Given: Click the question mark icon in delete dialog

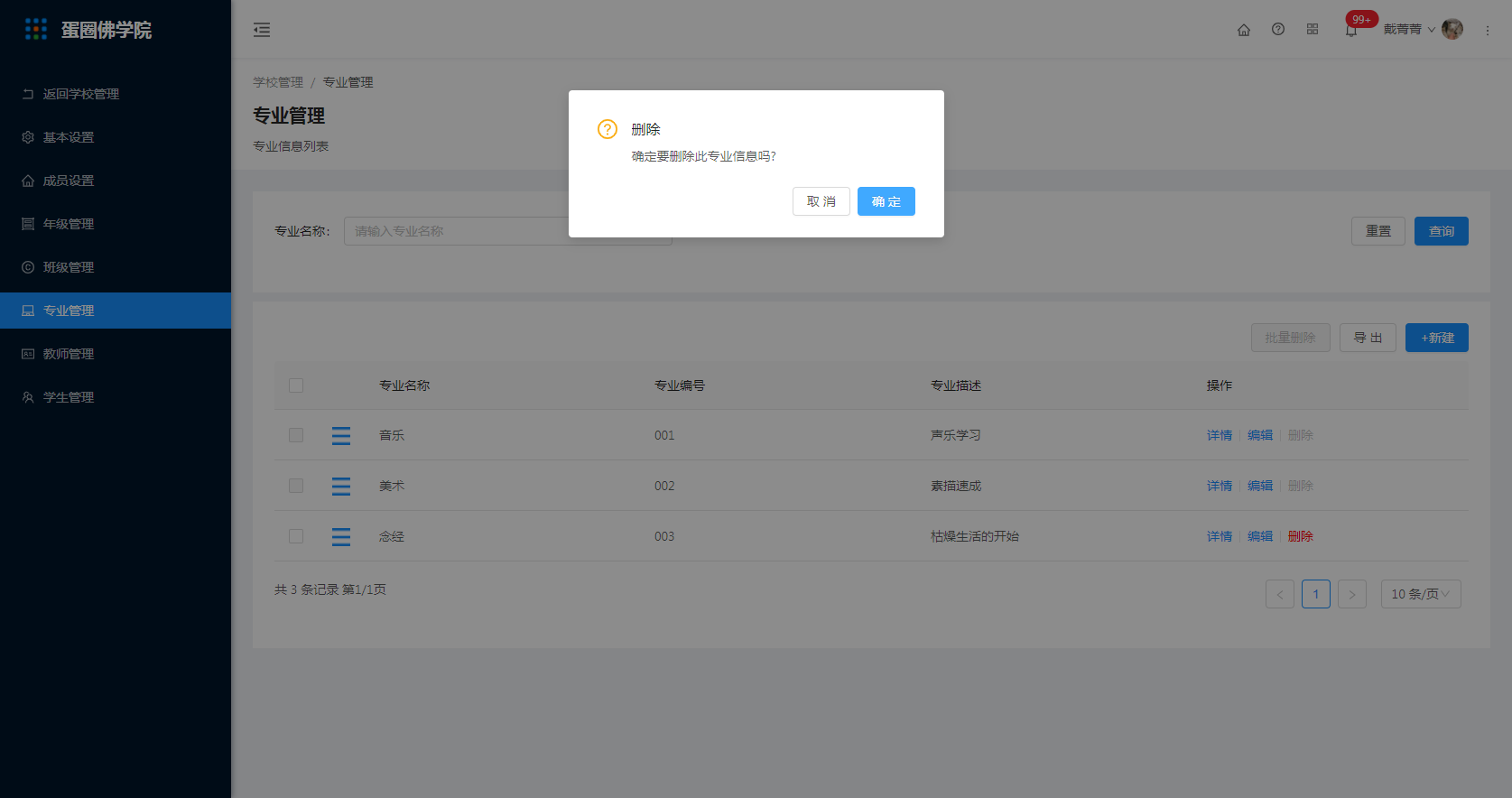Looking at the screenshot, I should click(x=608, y=129).
